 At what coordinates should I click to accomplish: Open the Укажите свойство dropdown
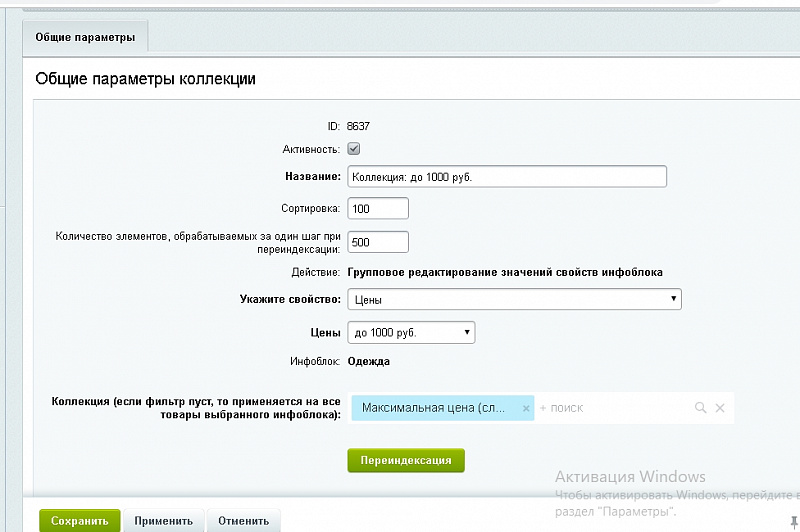click(514, 299)
